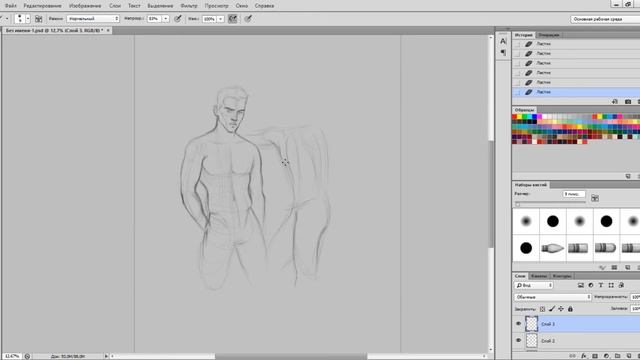The width and height of the screenshot is (640, 360).
Task: Create new adjustment layer icon
Action: 606,356
